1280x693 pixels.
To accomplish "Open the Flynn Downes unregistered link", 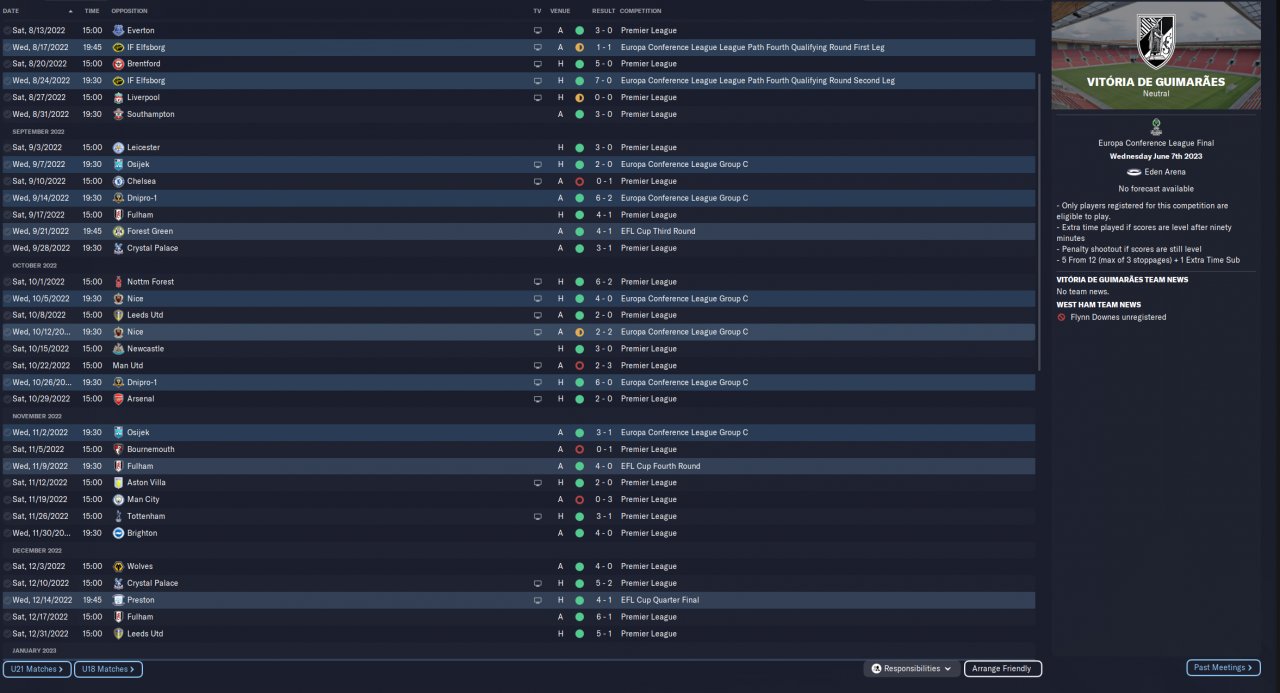I will coord(1119,317).
